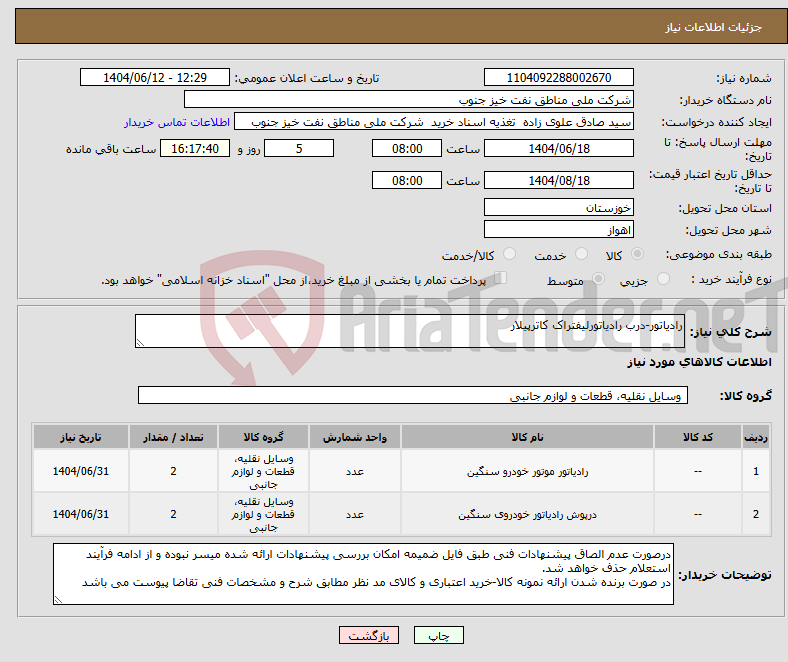Click goods group cell in row 2
The width and height of the screenshot is (788, 662).
[263, 514]
